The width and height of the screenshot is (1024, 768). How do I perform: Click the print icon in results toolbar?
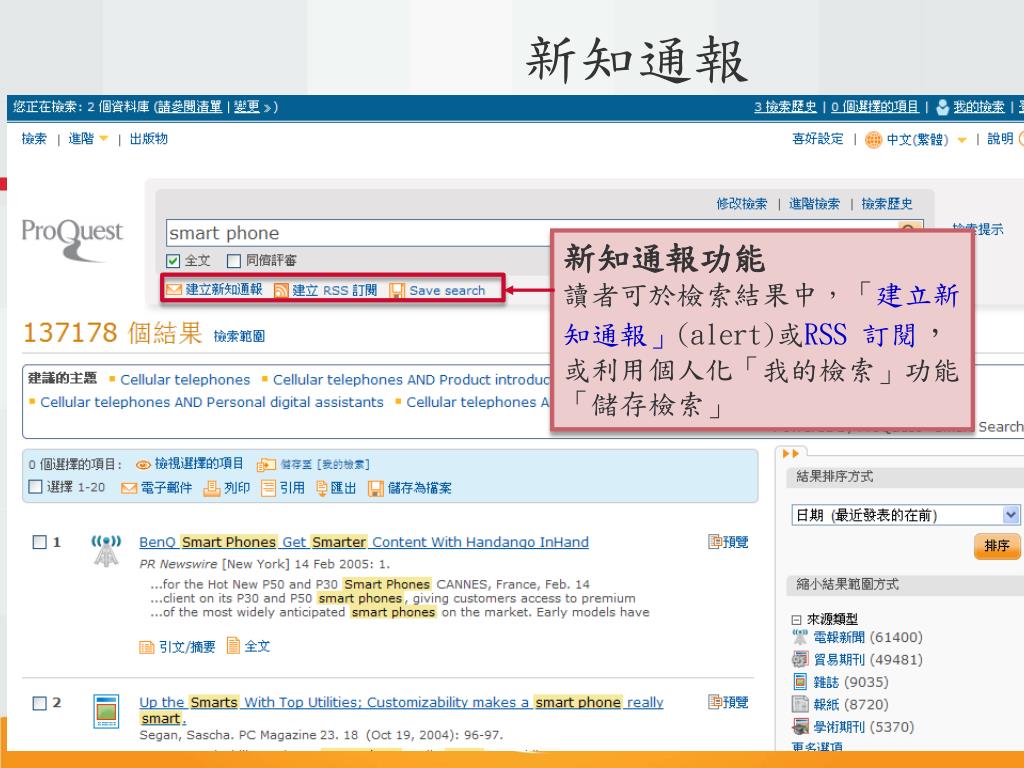click(212, 488)
